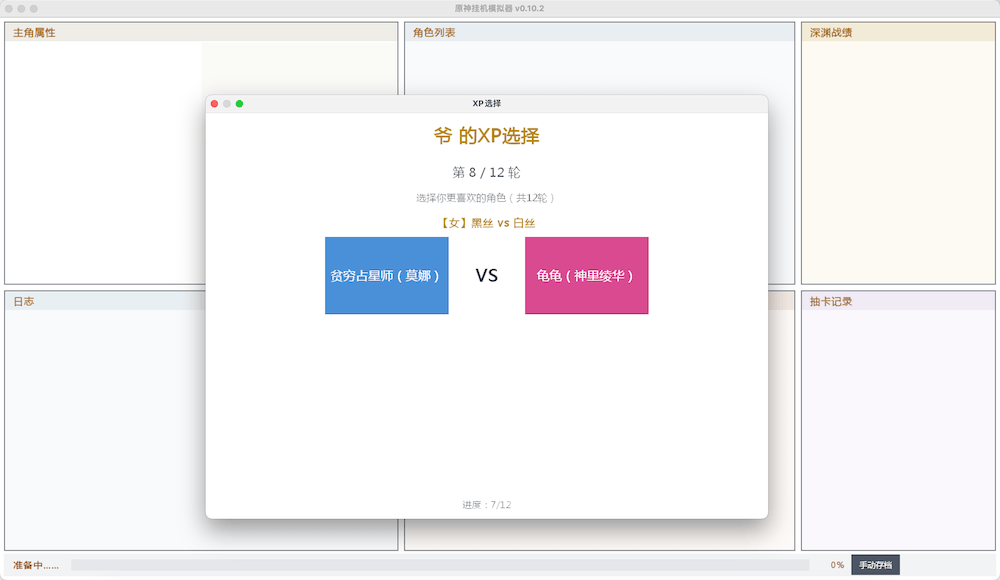The height and width of the screenshot is (580, 1000).
Task: Pick the pink 龟龟（神里绫华）card
Action: point(587,276)
